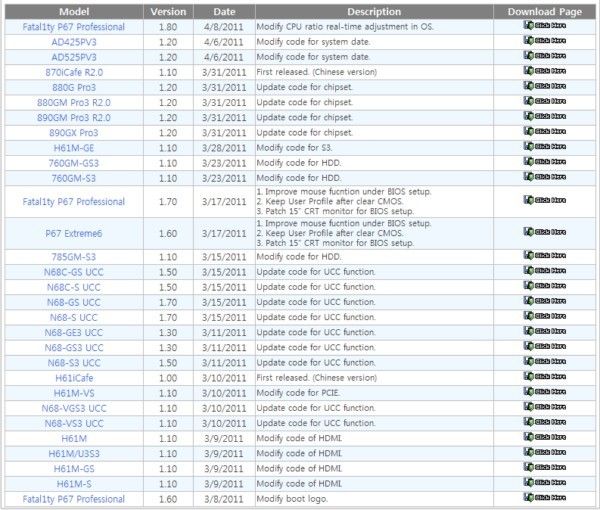Open the N68-S3 UCC model link

74,363
